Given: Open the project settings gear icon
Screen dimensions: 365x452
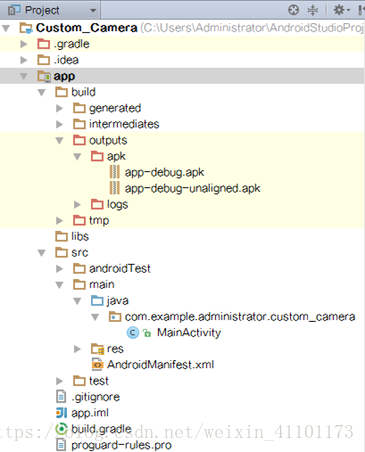Looking at the screenshot, I should pos(342,10).
